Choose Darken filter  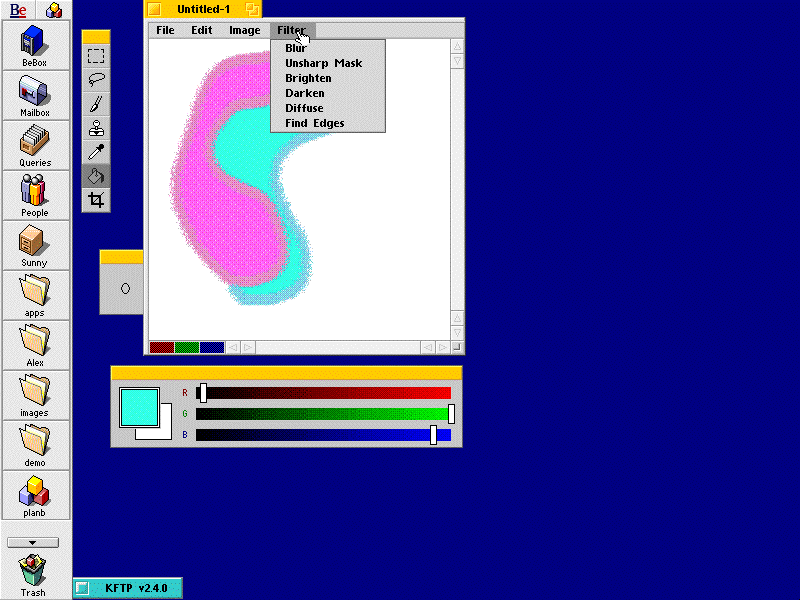coord(328,93)
